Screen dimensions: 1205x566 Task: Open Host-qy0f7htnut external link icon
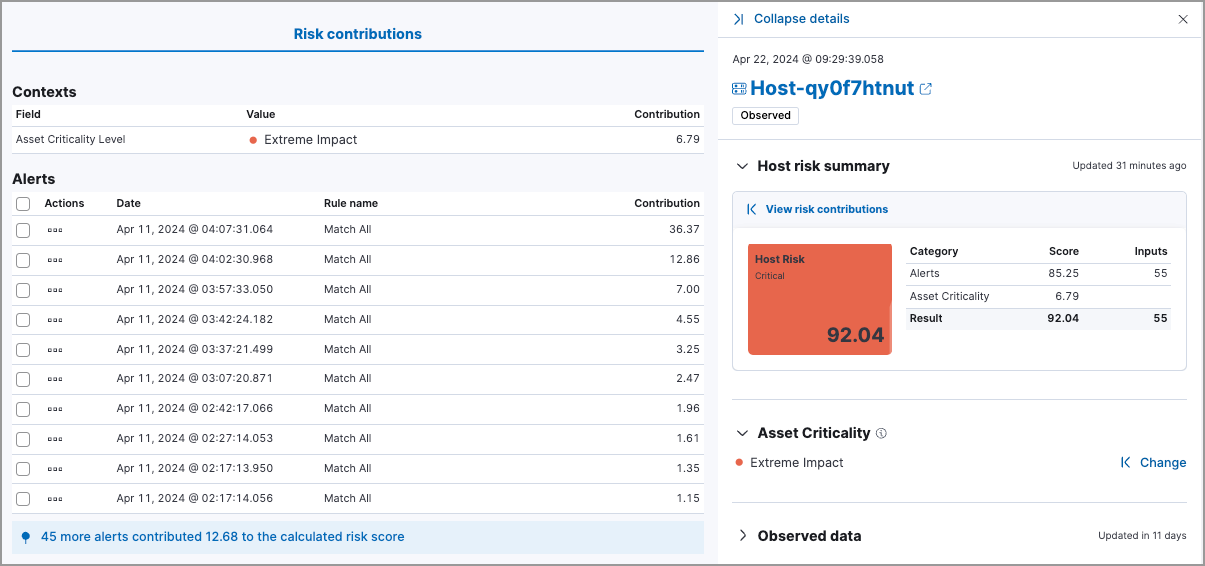tap(926, 89)
